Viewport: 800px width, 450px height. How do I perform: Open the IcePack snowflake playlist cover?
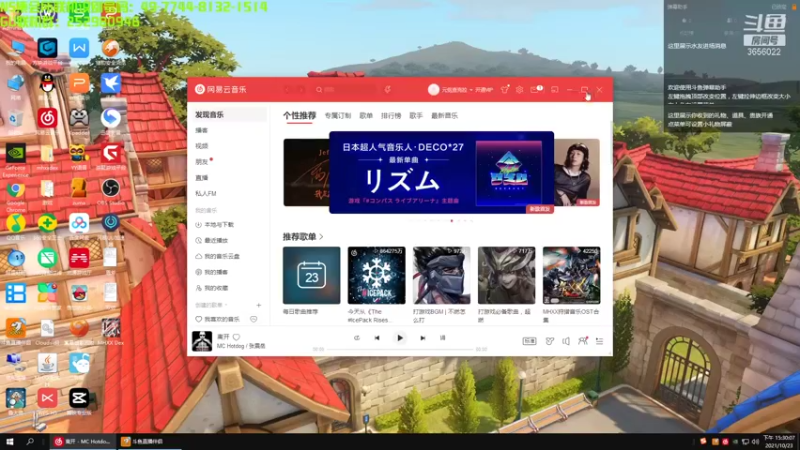click(x=377, y=276)
